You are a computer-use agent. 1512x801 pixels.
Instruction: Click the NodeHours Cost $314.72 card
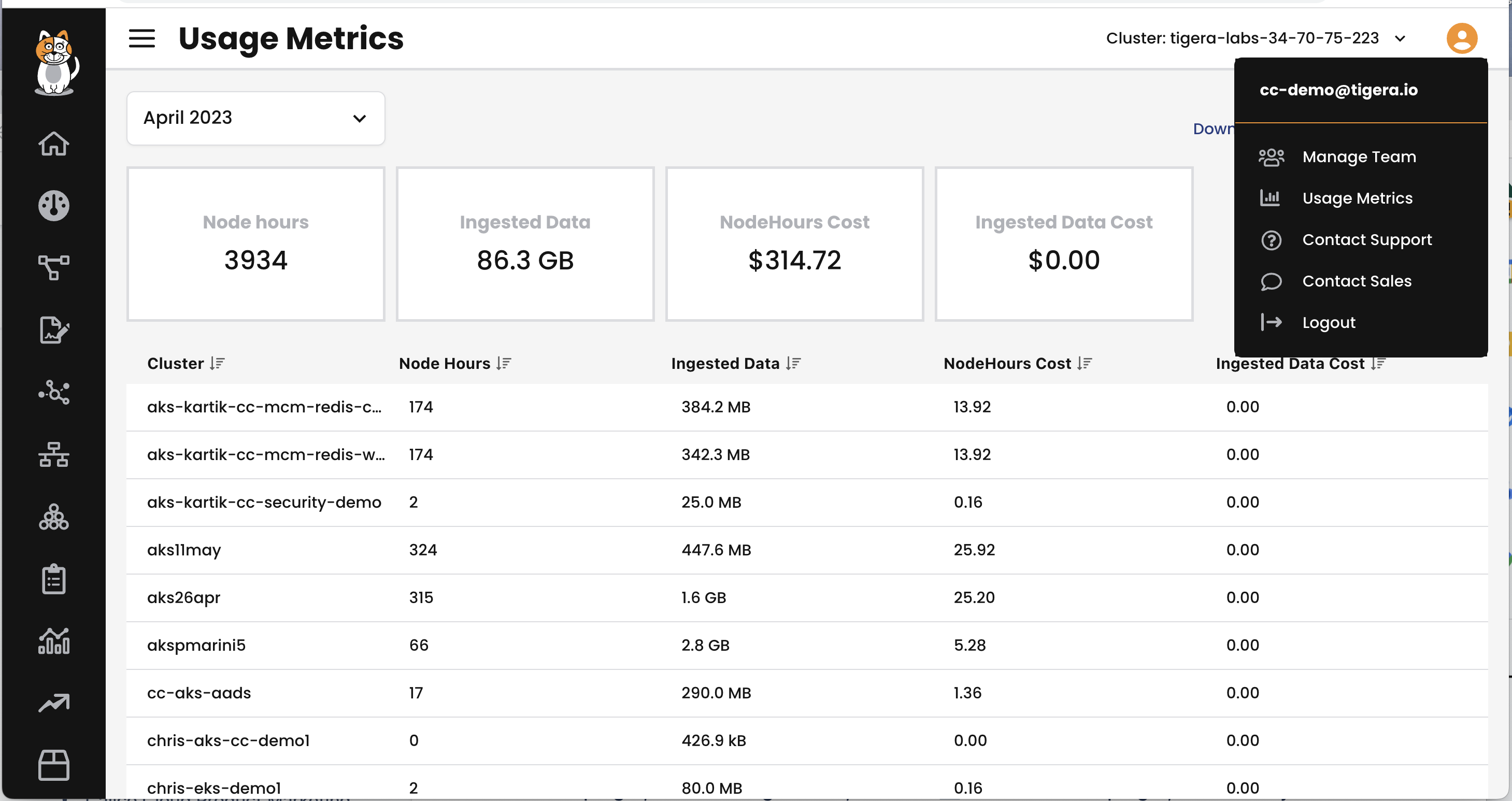pos(795,244)
